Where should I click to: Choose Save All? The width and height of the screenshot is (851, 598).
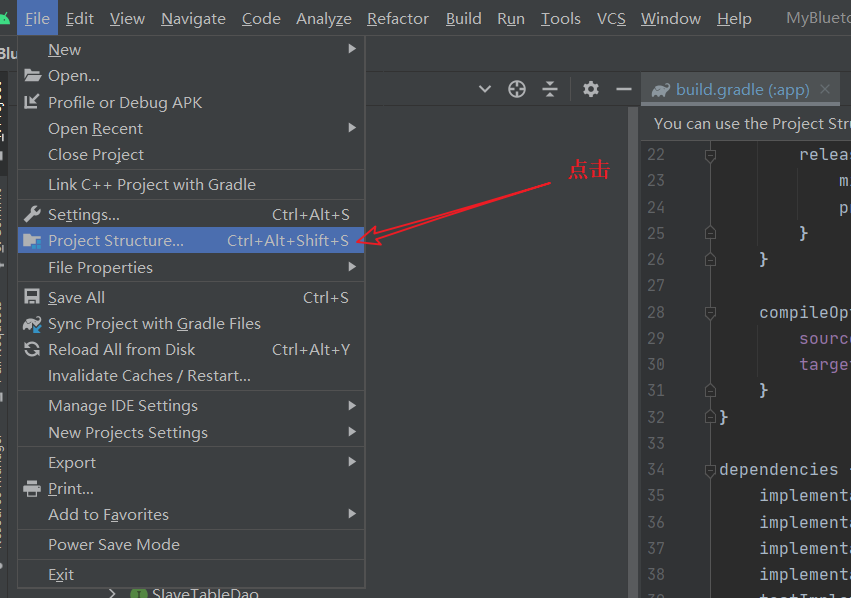(191, 297)
